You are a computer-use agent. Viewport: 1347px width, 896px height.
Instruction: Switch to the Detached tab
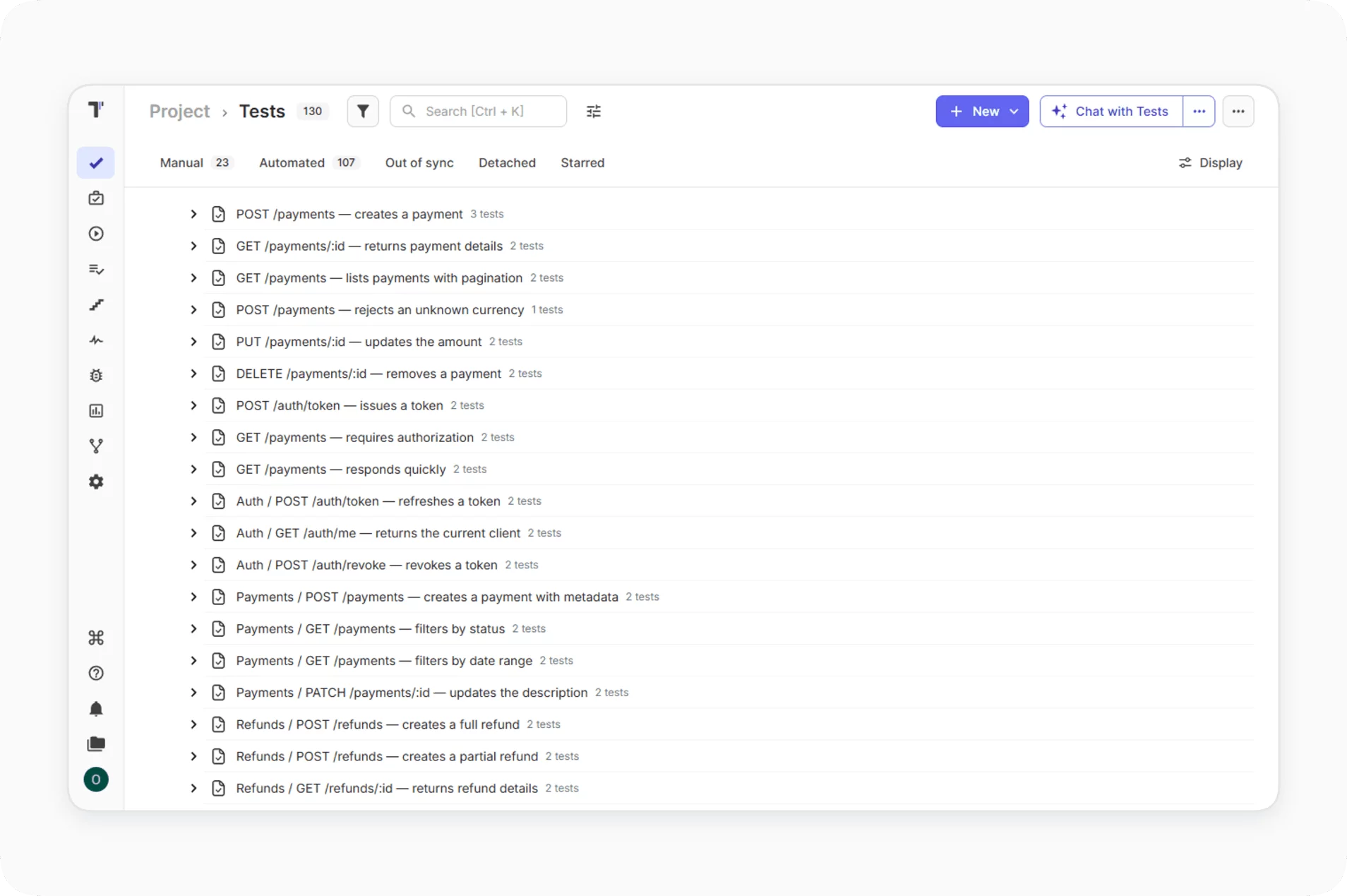507,163
